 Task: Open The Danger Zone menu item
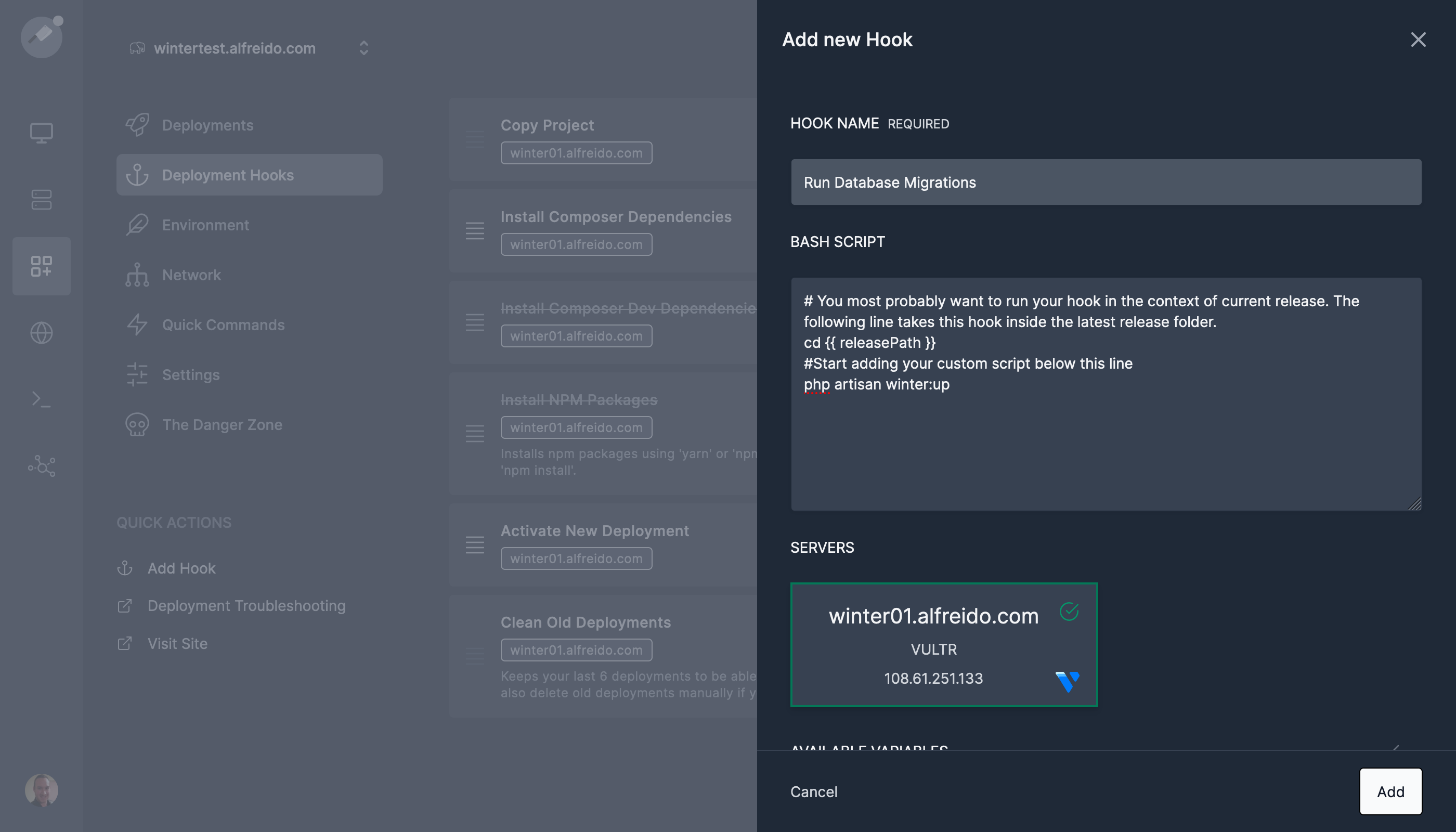pos(222,424)
